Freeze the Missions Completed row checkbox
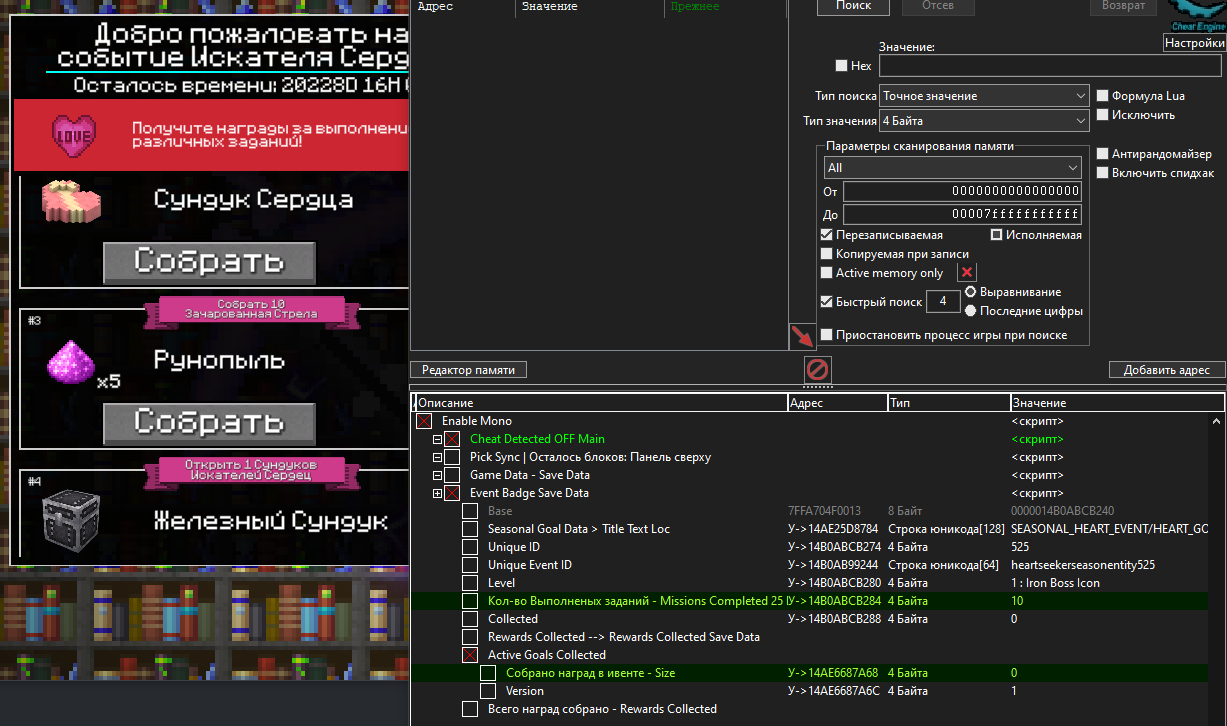The height and width of the screenshot is (726, 1227). point(470,601)
